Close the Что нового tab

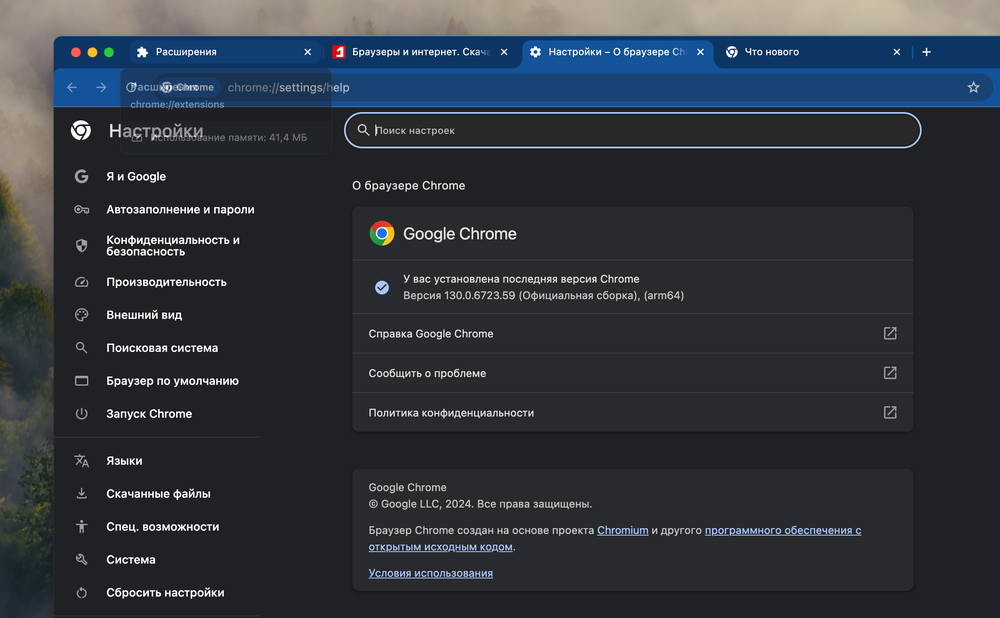coord(897,52)
